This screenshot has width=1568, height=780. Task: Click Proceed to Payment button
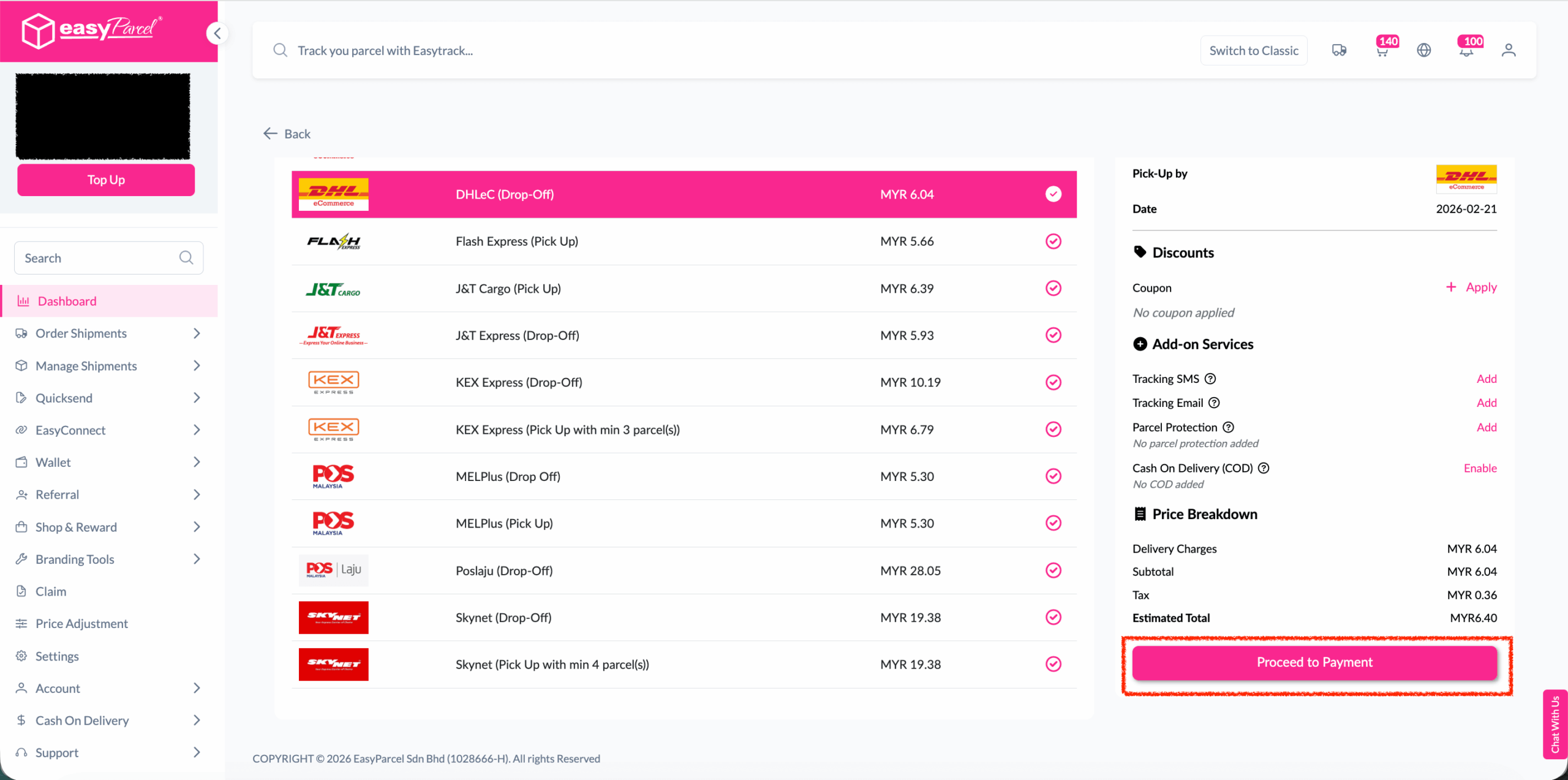coord(1314,662)
